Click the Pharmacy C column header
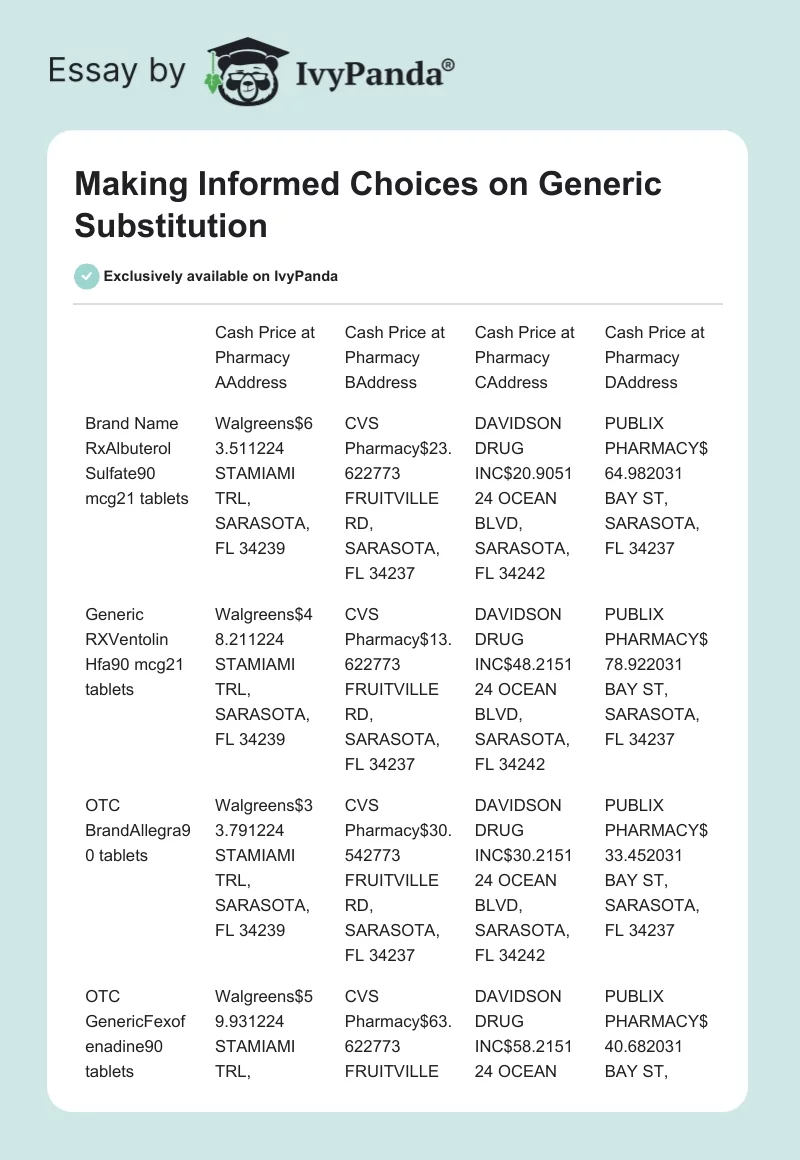The height and width of the screenshot is (1160, 800). [x=525, y=357]
